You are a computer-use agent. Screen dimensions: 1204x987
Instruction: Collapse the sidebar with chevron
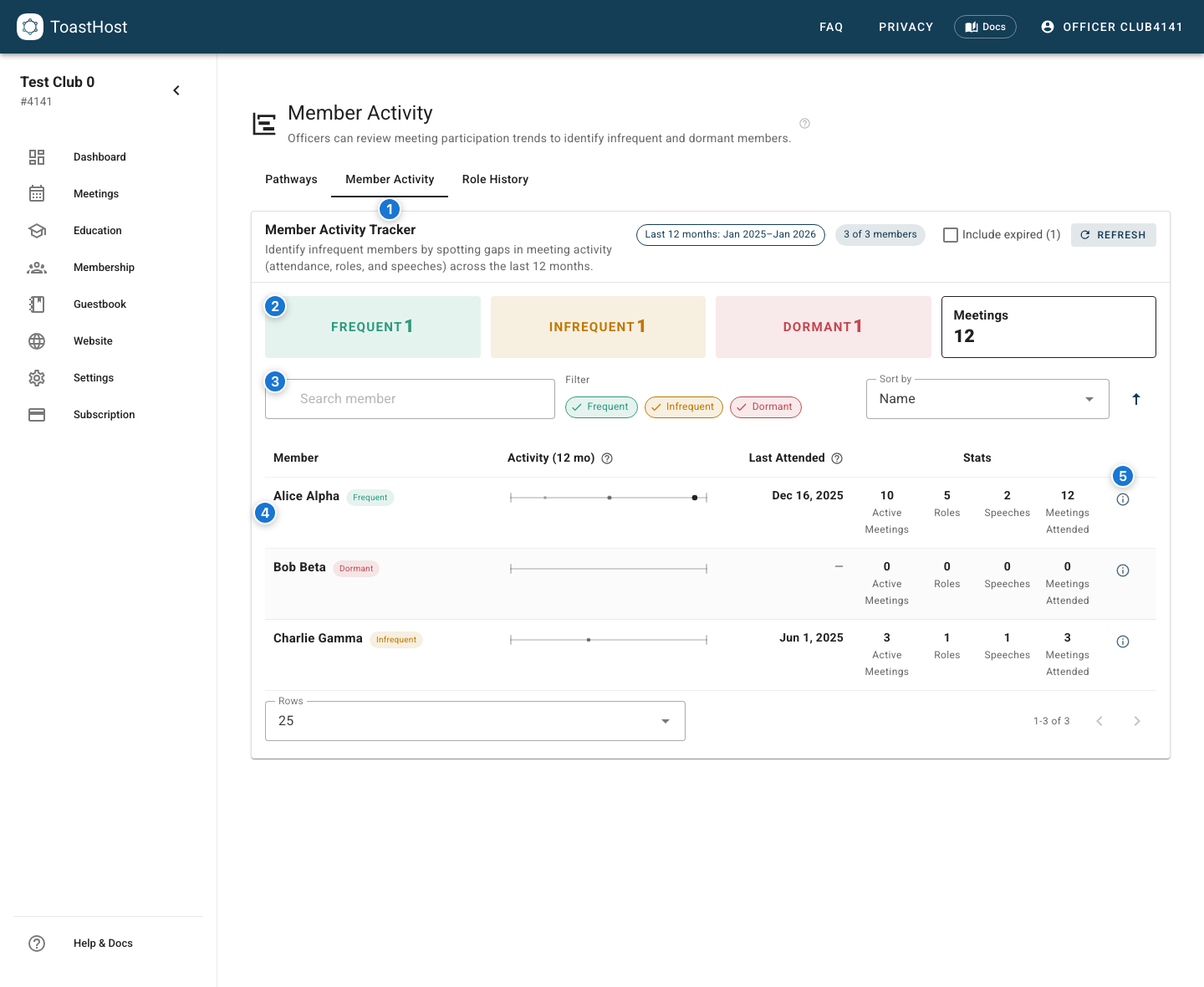[176, 90]
